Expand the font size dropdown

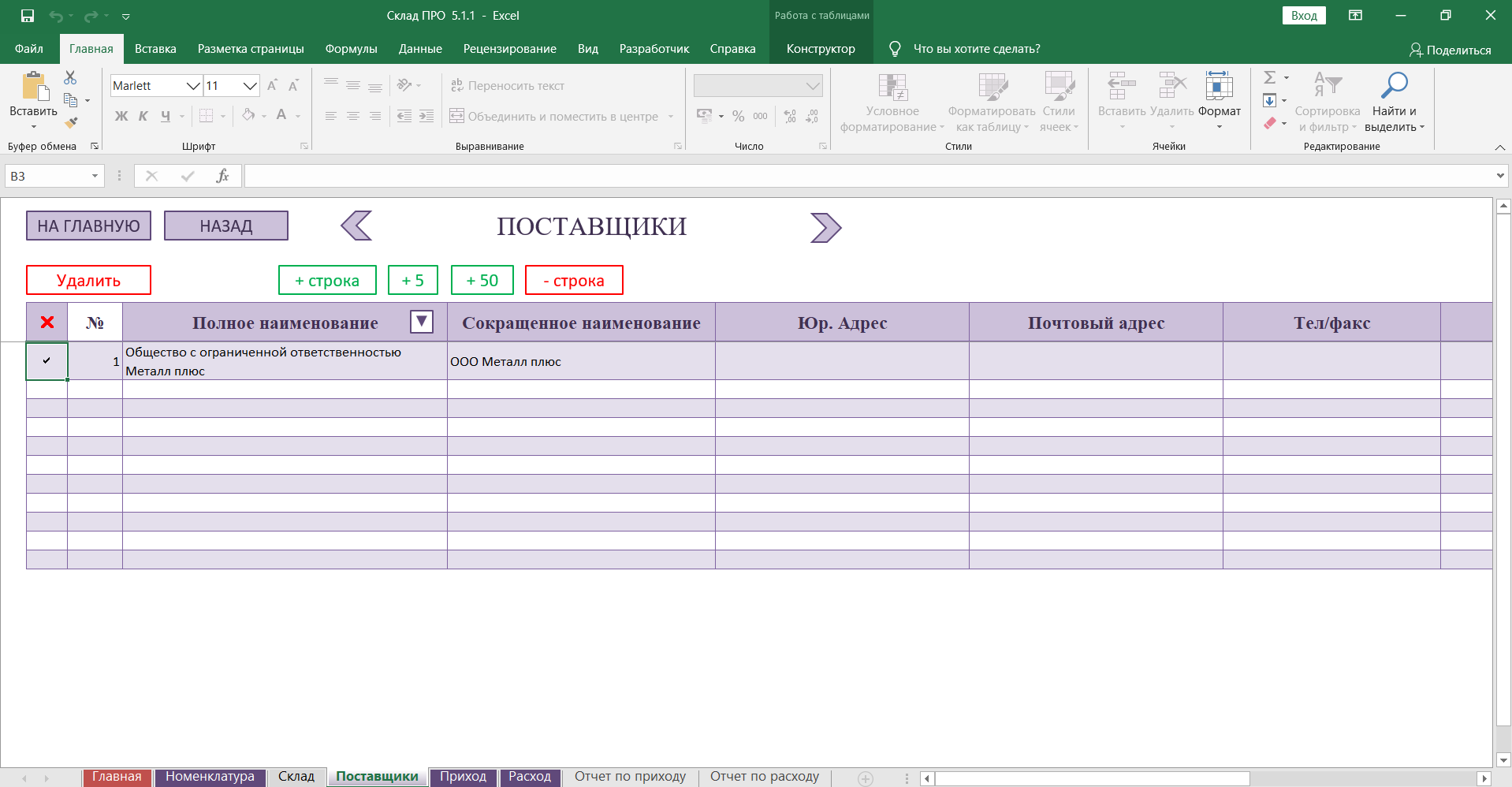click(x=250, y=86)
